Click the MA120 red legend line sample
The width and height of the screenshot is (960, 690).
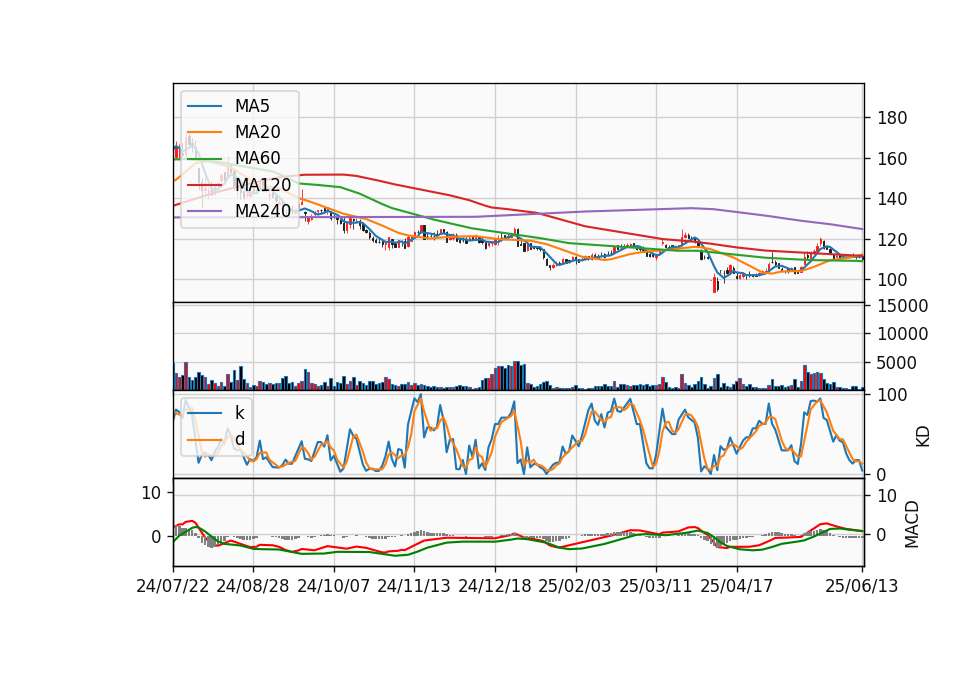(204, 185)
